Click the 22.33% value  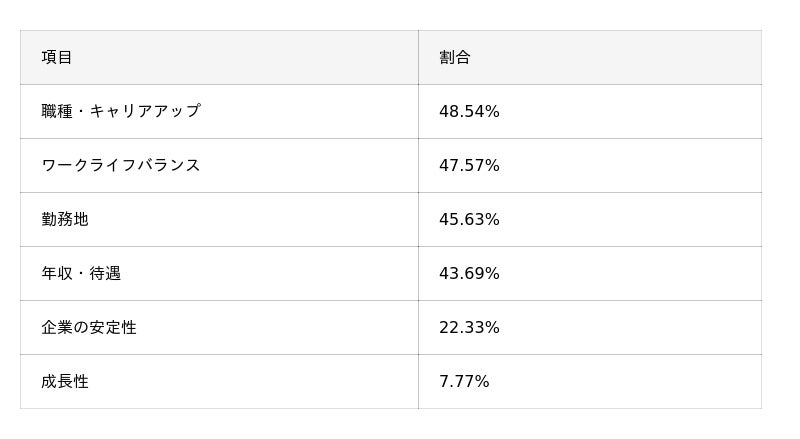469,327
